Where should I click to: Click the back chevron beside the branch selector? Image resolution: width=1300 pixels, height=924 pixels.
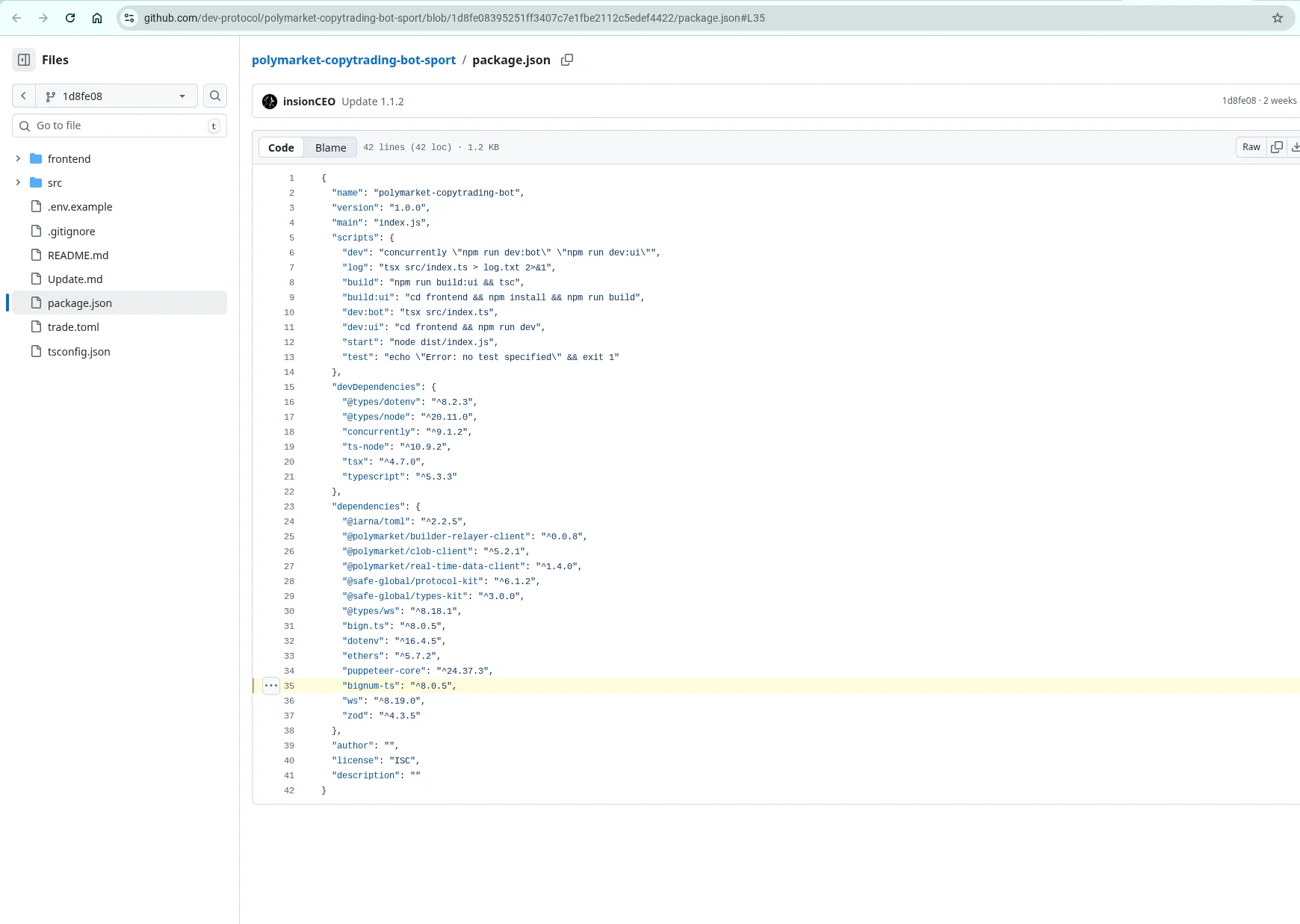point(25,96)
